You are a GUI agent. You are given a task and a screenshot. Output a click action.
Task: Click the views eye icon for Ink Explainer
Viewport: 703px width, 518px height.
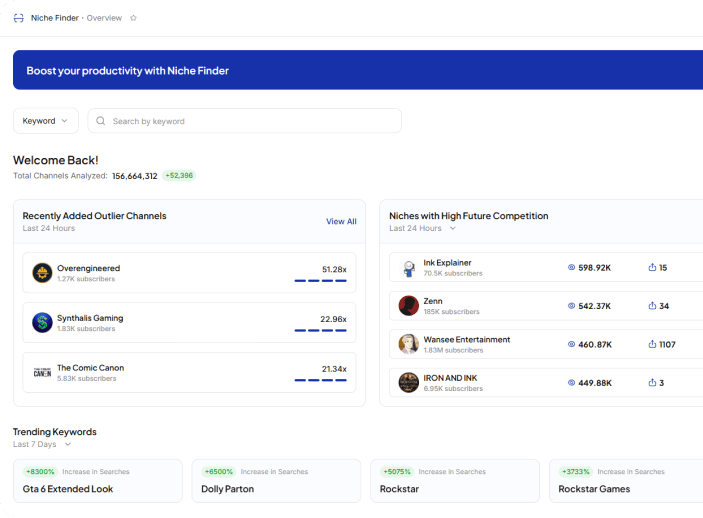click(x=571, y=267)
